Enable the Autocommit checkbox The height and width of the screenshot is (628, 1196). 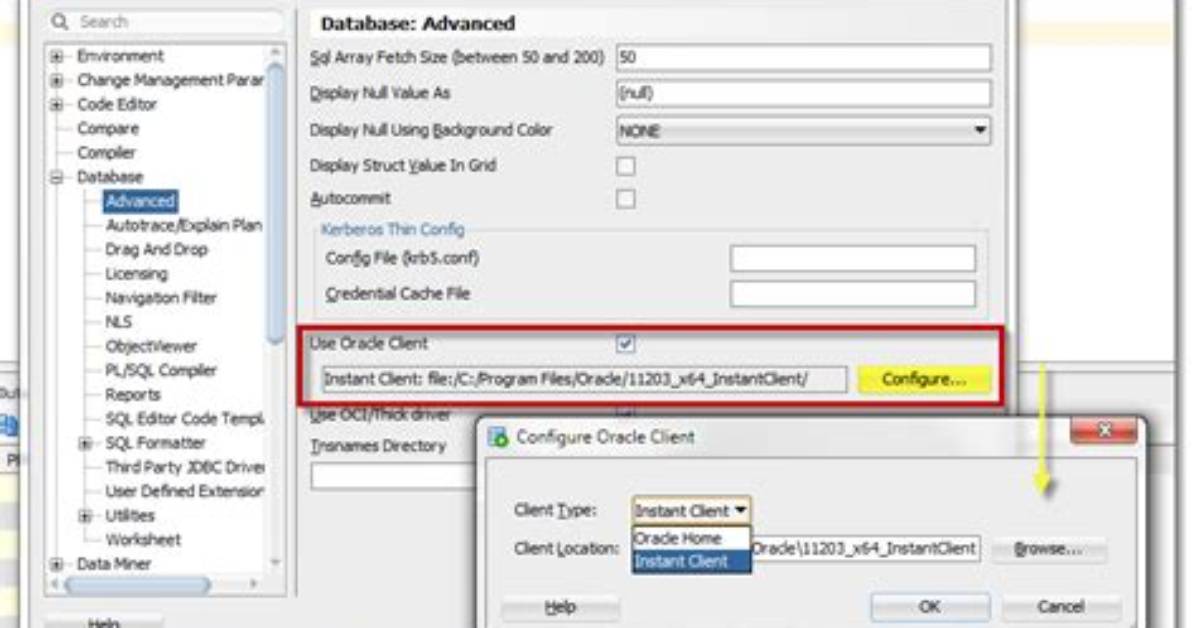pyautogui.click(x=625, y=199)
